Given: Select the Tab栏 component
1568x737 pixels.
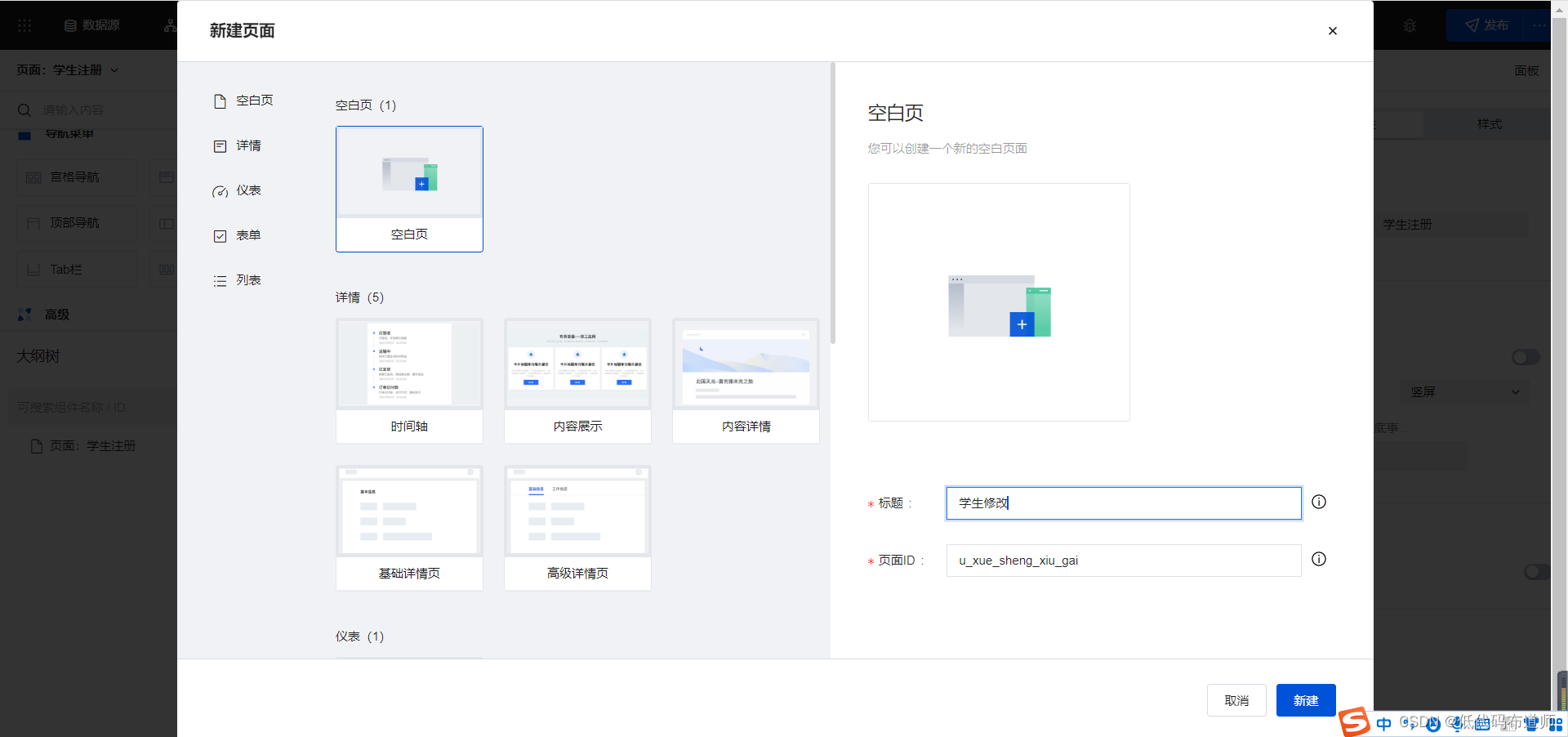Looking at the screenshot, I should (77, 269).
